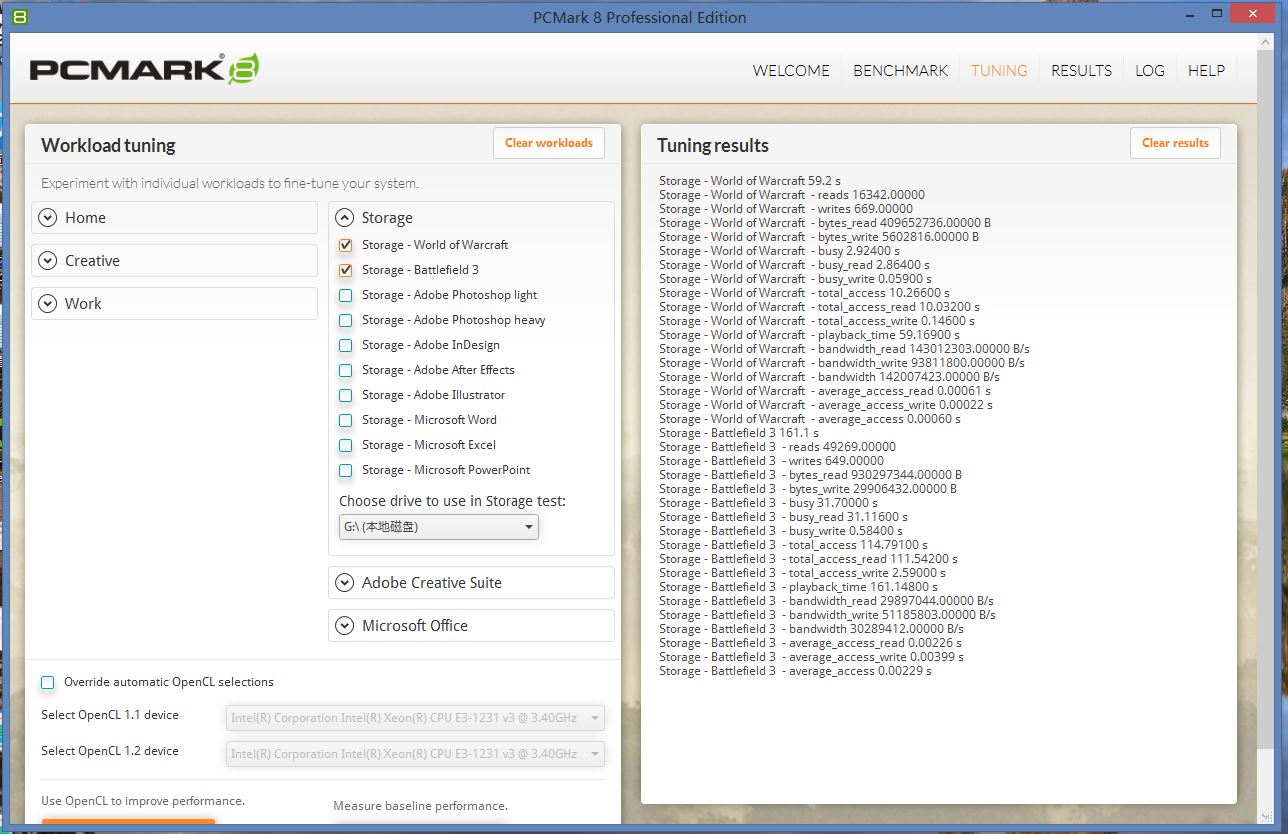Click the bandwidth_read line for Battlefield 3

pyautogui.click(x=827, y=601)
